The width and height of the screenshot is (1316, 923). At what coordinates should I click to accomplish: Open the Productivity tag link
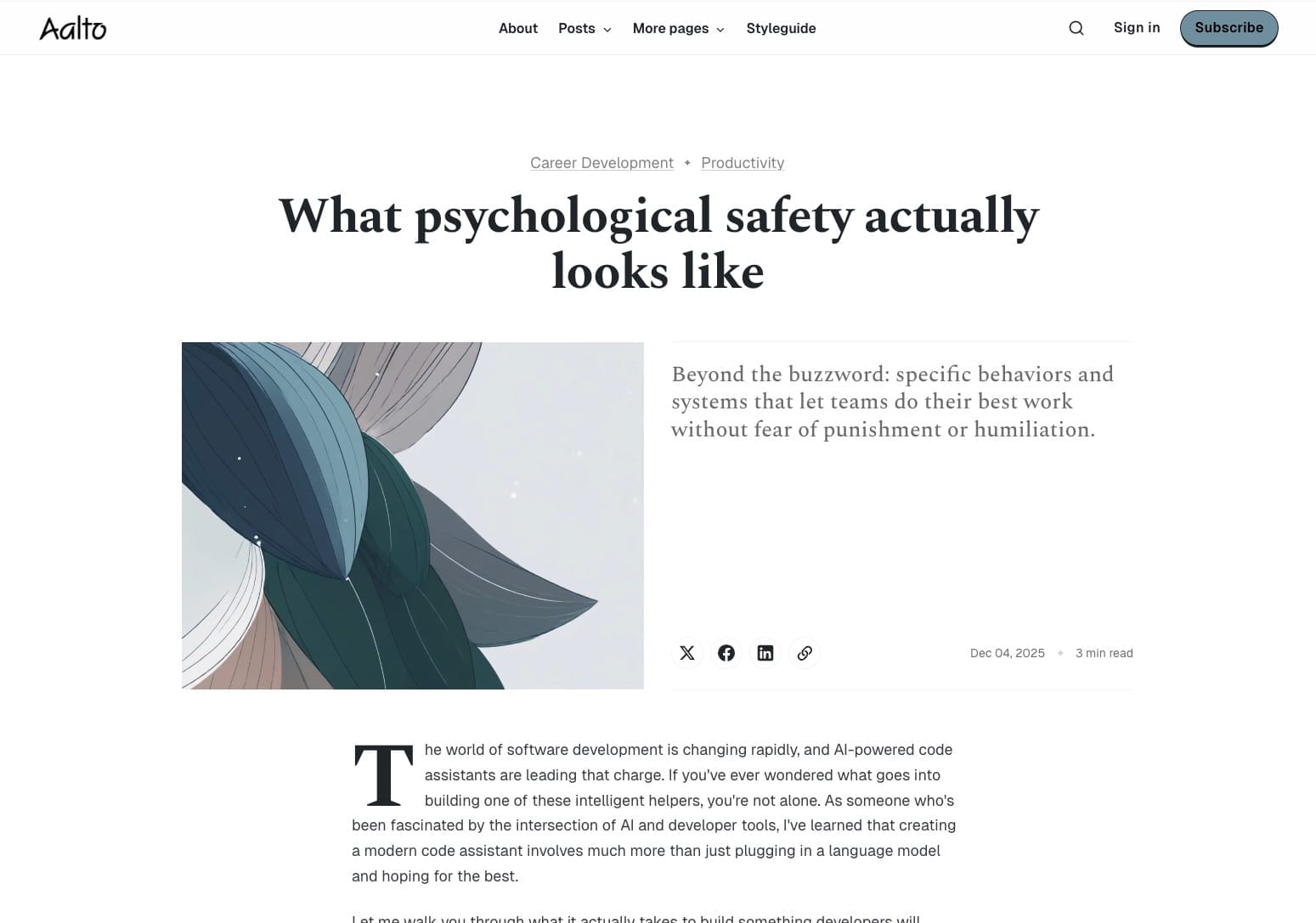pos(743,162)
